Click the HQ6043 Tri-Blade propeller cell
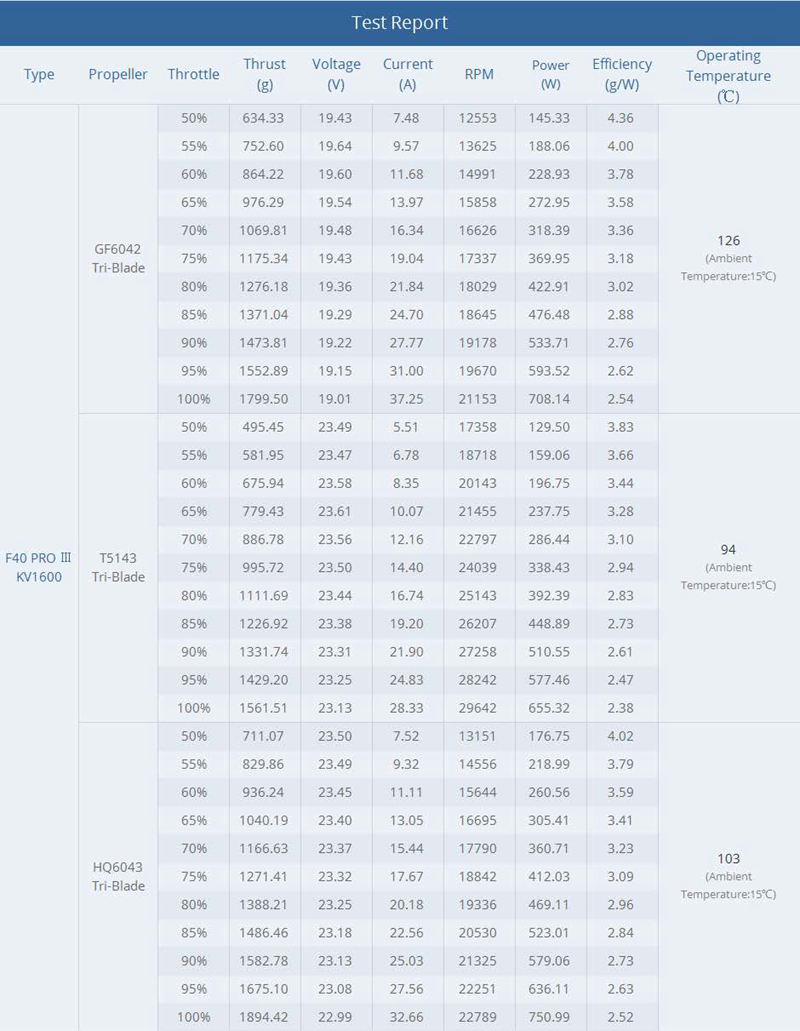Viewport: 800px width, 1031px height. (x=118, y=876)
